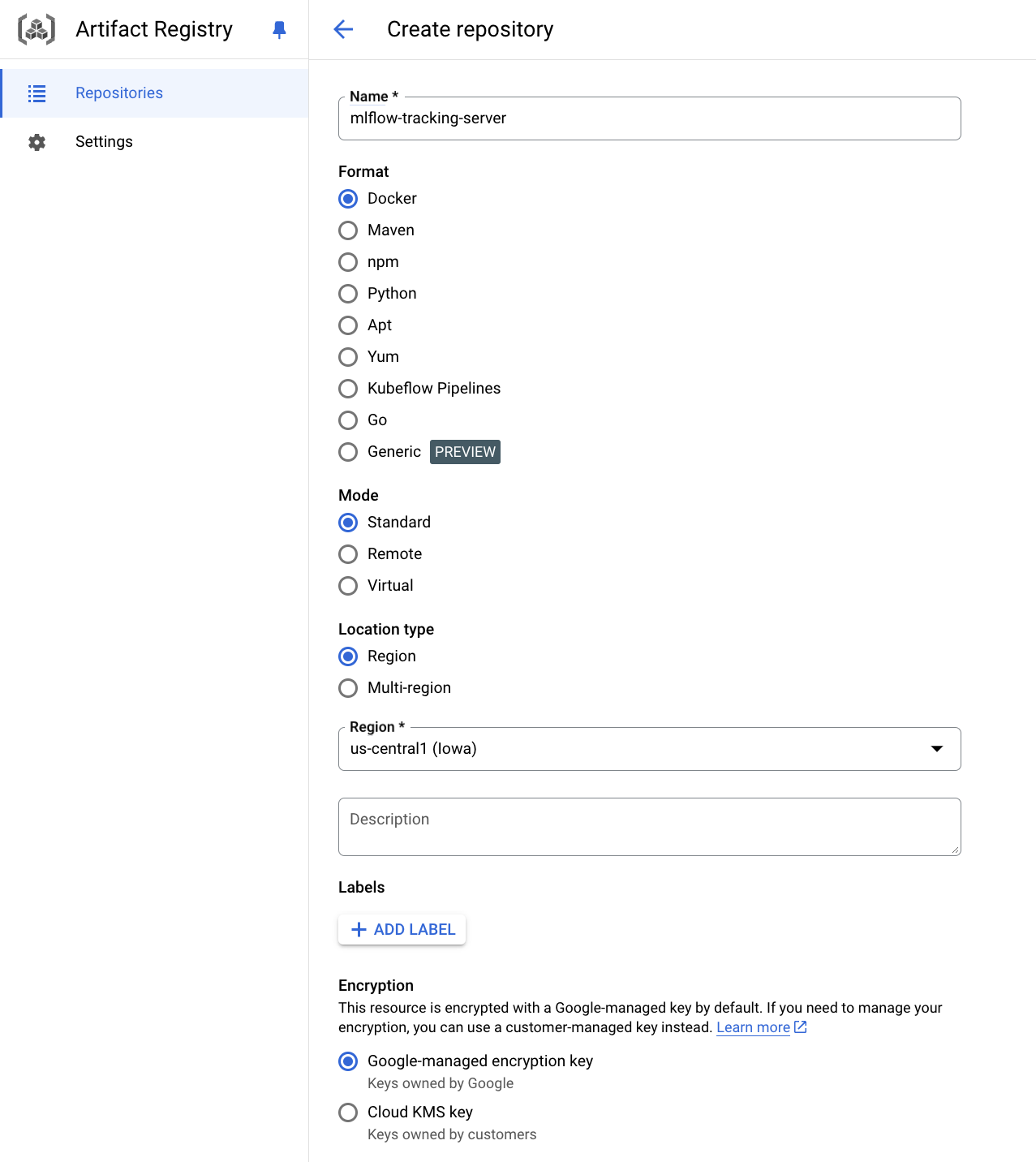Open the Region dropdown arrow

click(937, 749)
